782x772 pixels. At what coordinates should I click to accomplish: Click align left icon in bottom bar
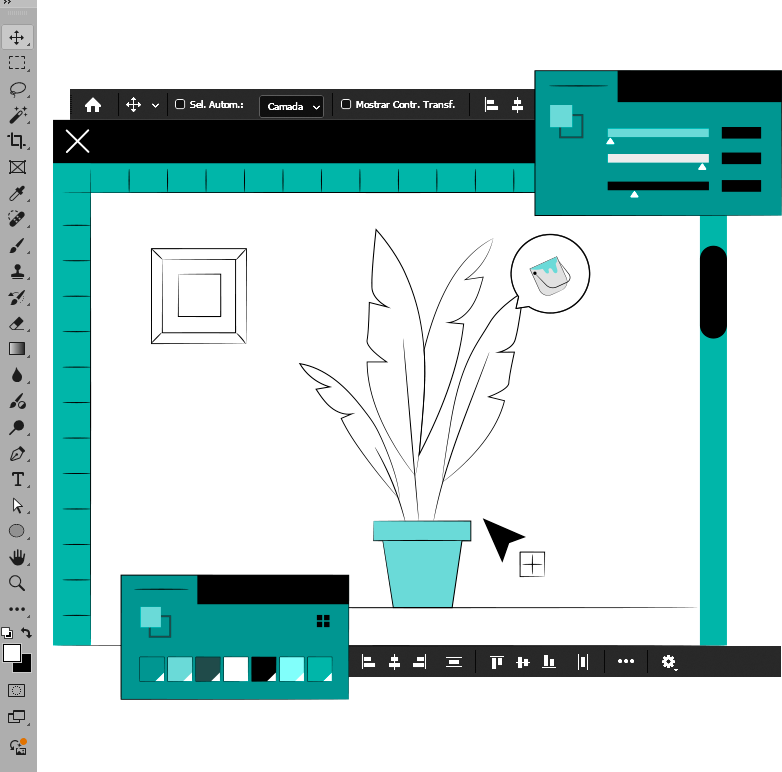(x=368, y=662)
